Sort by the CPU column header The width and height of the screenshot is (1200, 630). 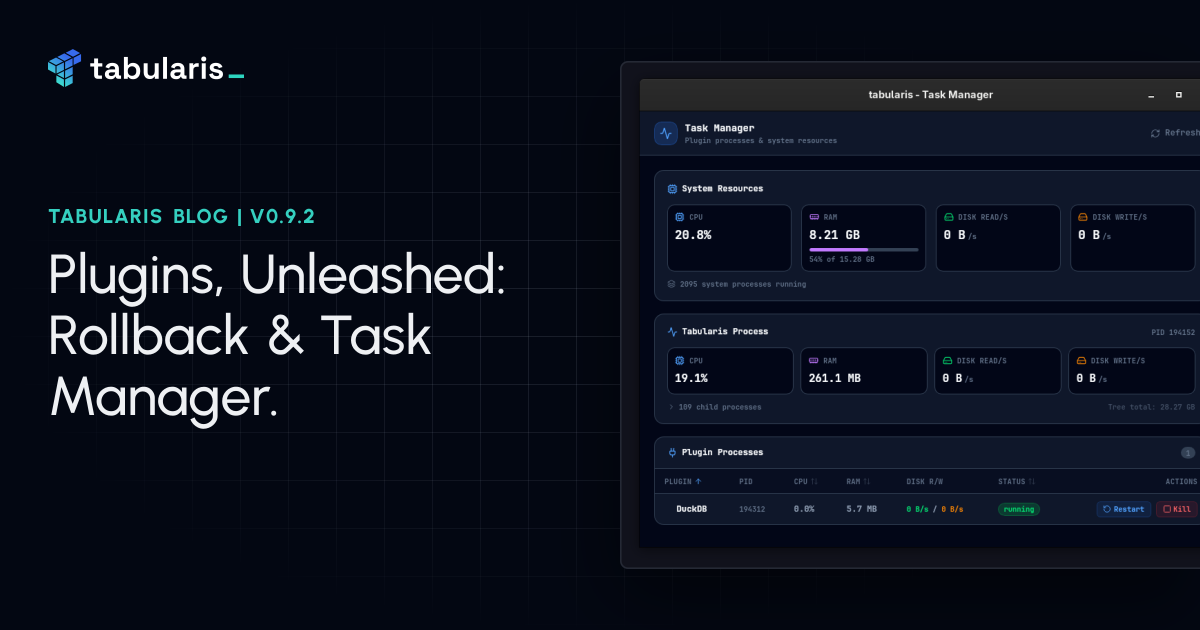[806, 482]
